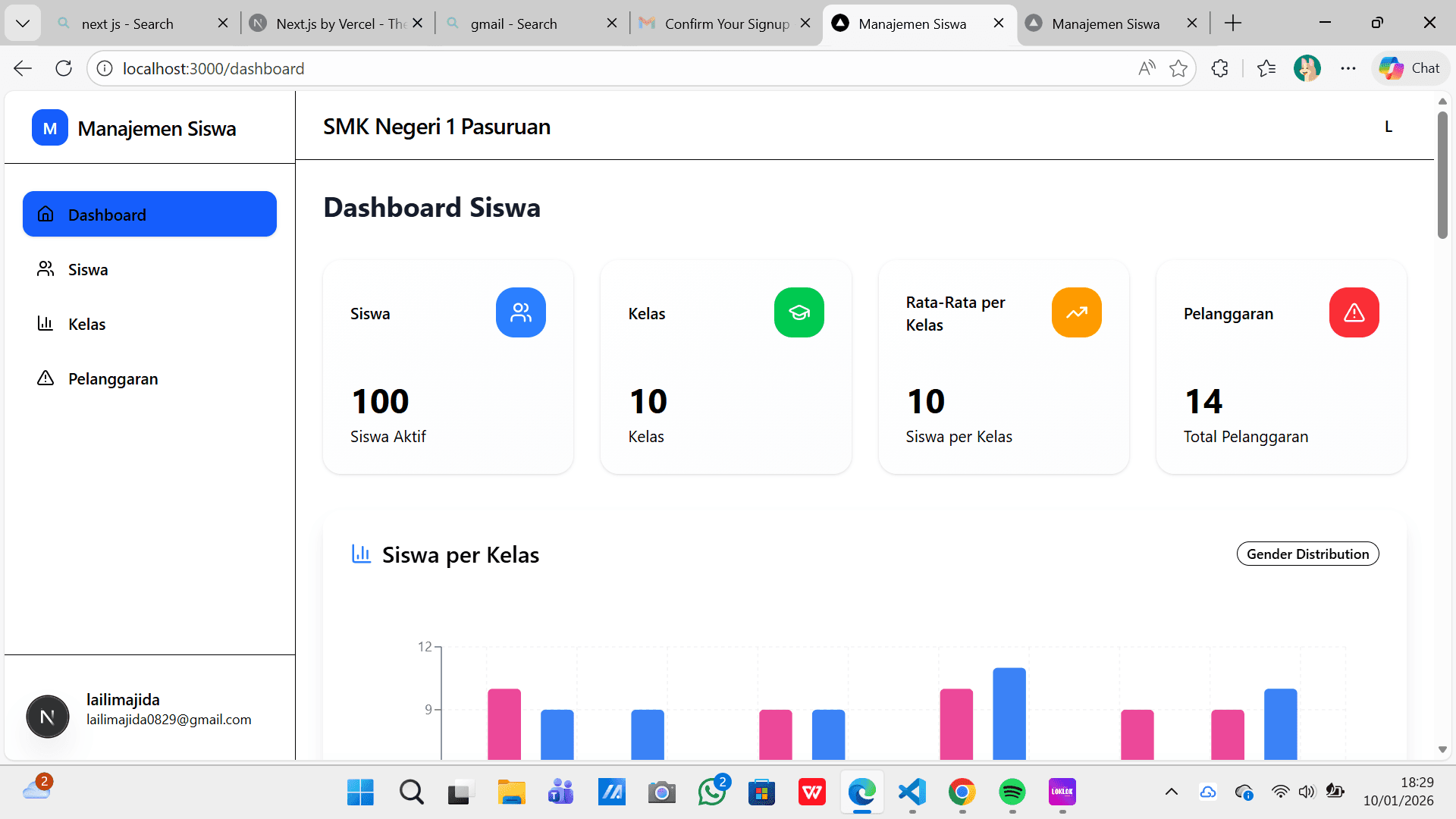The image size is (1456, 819).
Task: Open the browser profile avatar
Action: pyautogui.click(x=1307, y=68)
